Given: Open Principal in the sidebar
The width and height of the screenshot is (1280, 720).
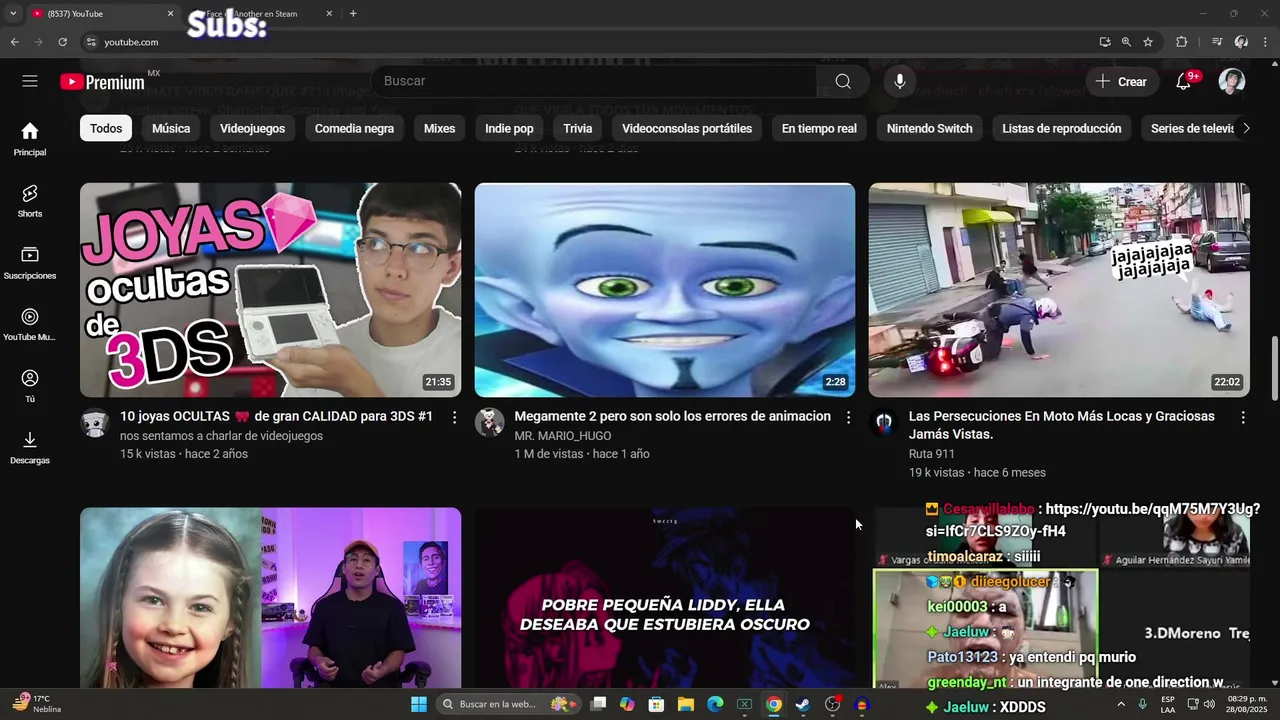Looking at the screenshot, I should point(30,139).
